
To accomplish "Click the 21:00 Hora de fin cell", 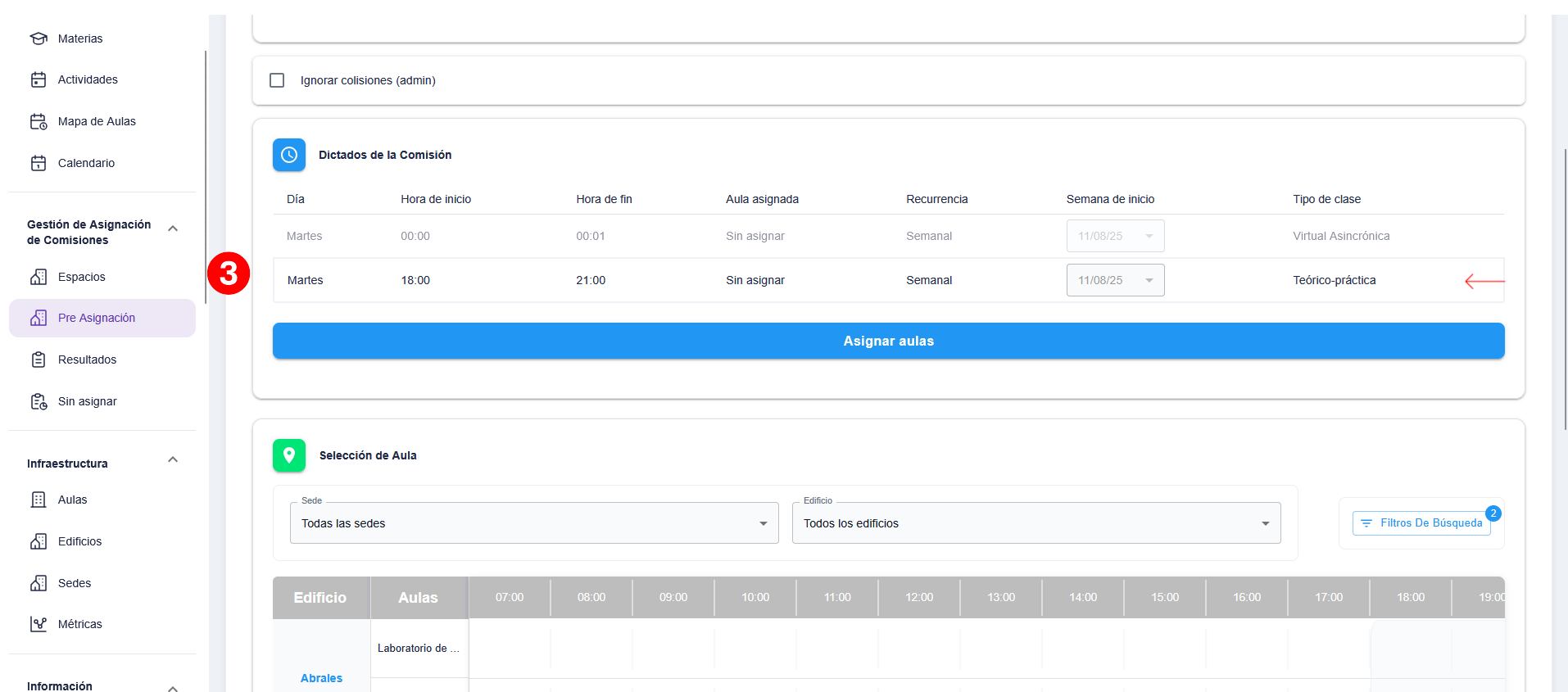I will click(x=591, y=280).
